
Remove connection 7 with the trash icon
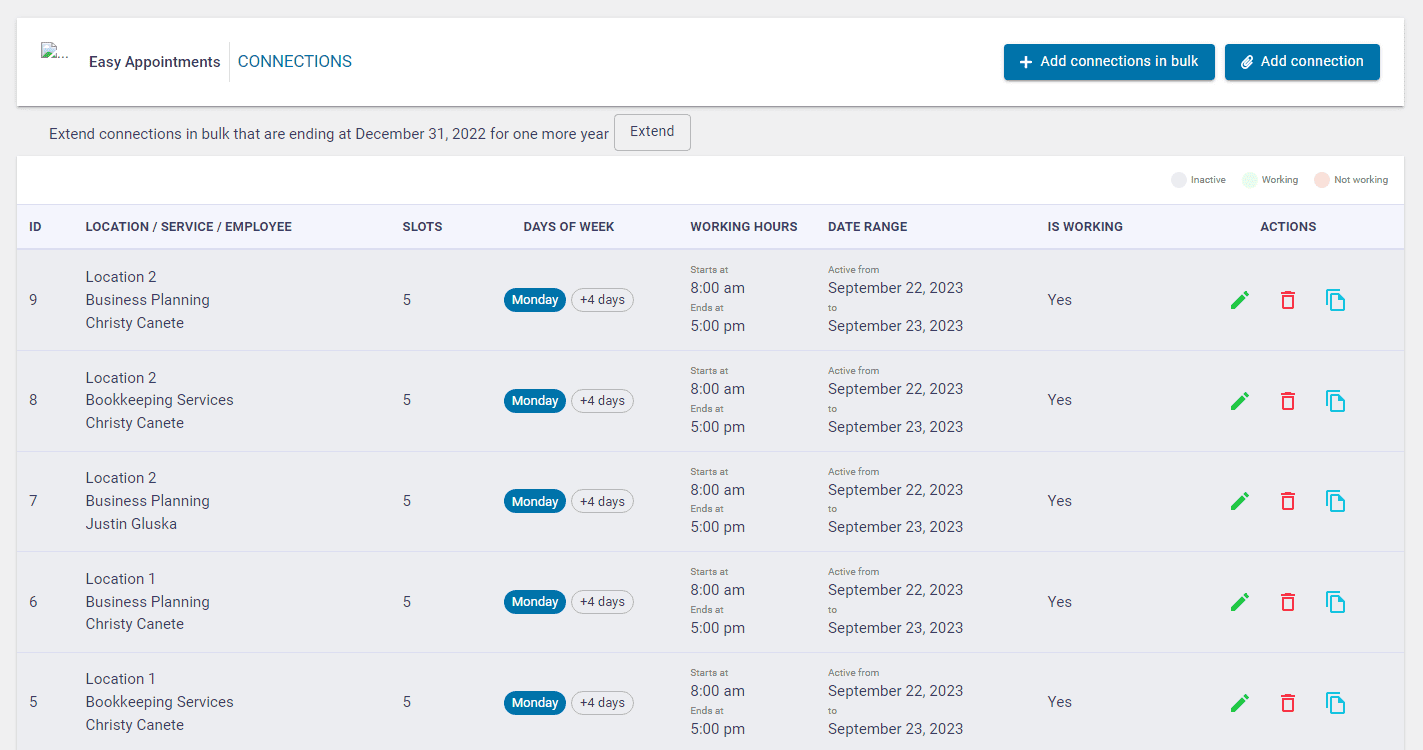tap(1288, 501)
